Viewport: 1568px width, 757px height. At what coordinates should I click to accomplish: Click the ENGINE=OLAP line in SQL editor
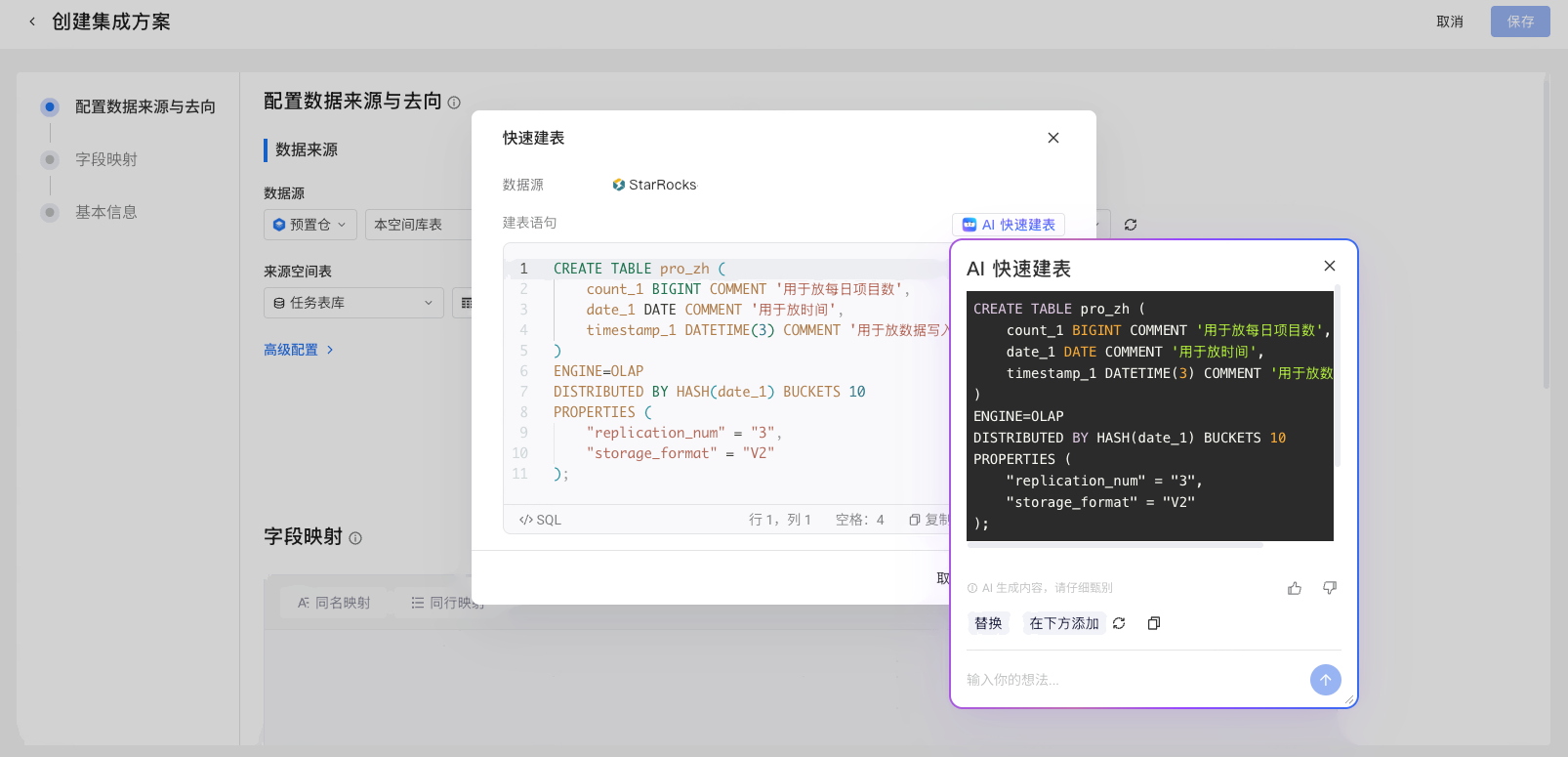point(598,371)
